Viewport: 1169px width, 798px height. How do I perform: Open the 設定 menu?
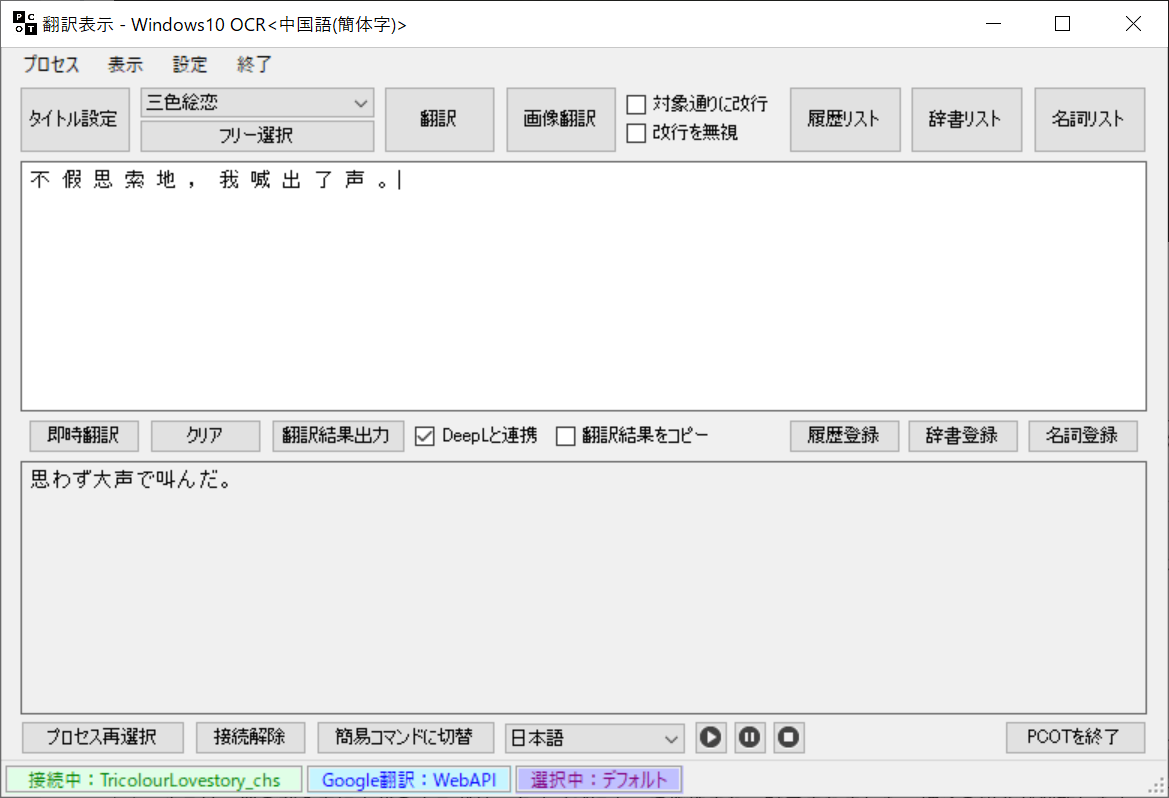pos(190,64)
